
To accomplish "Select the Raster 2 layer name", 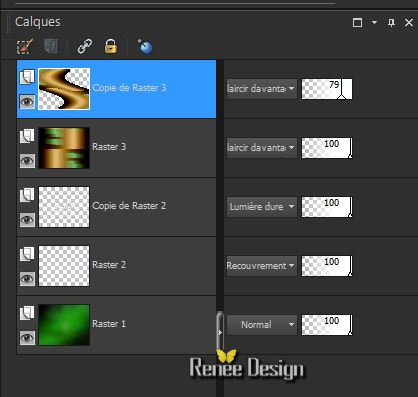I will tap(109, 265).
